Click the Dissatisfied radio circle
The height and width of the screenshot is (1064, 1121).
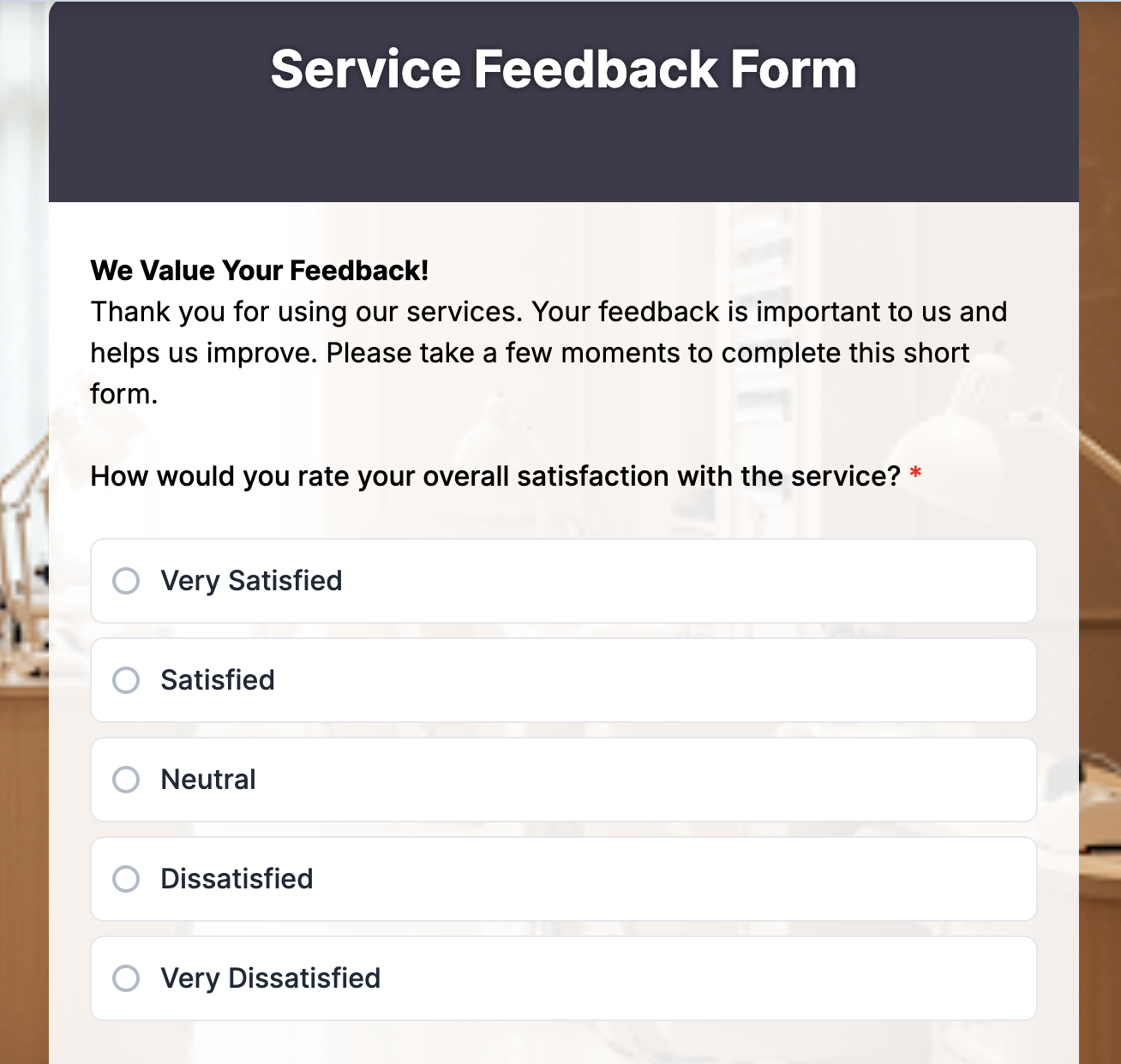(x=126, y=879)
